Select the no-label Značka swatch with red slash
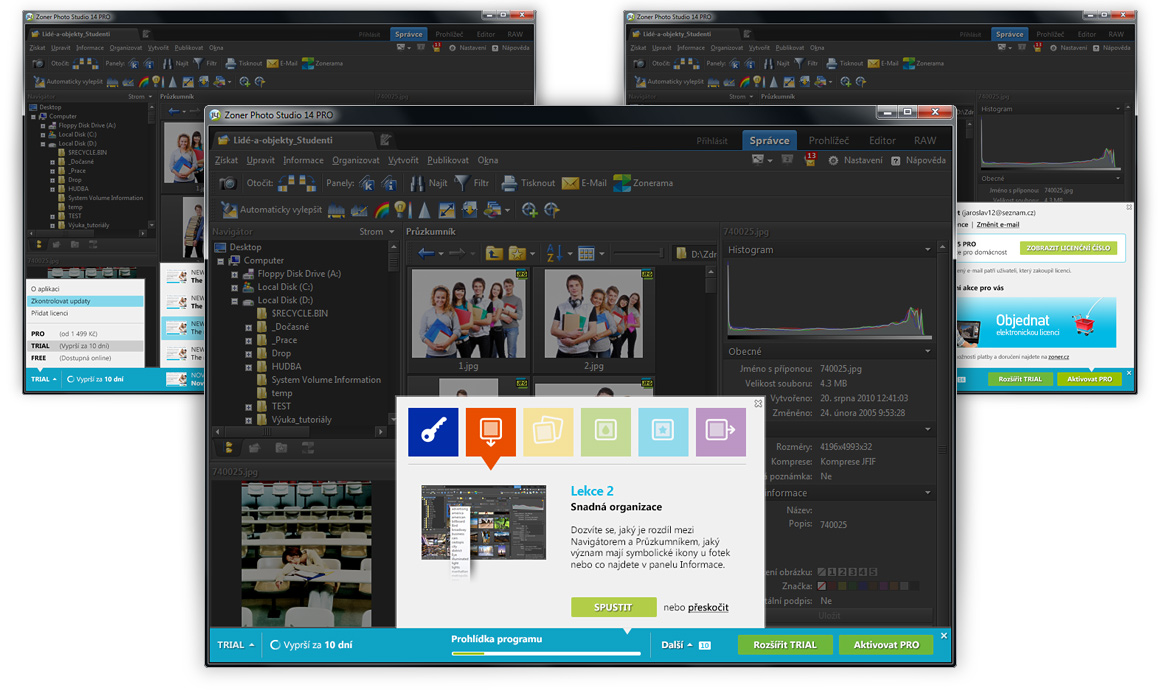 pos(821,586)
